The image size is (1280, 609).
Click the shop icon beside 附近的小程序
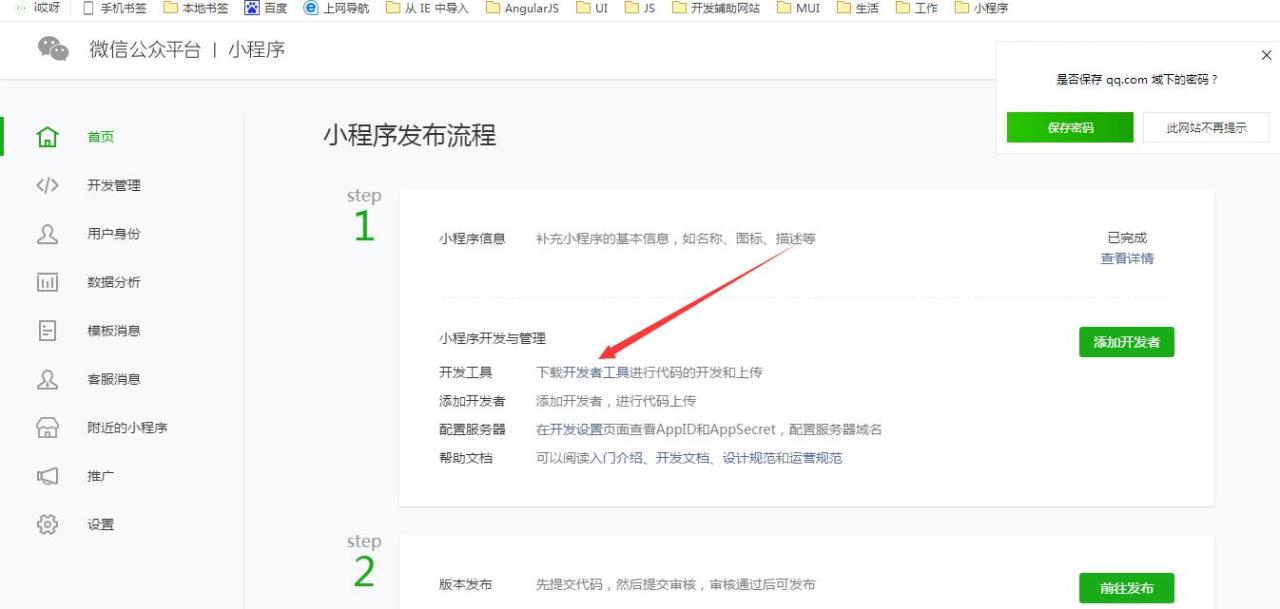coord(47,428)
